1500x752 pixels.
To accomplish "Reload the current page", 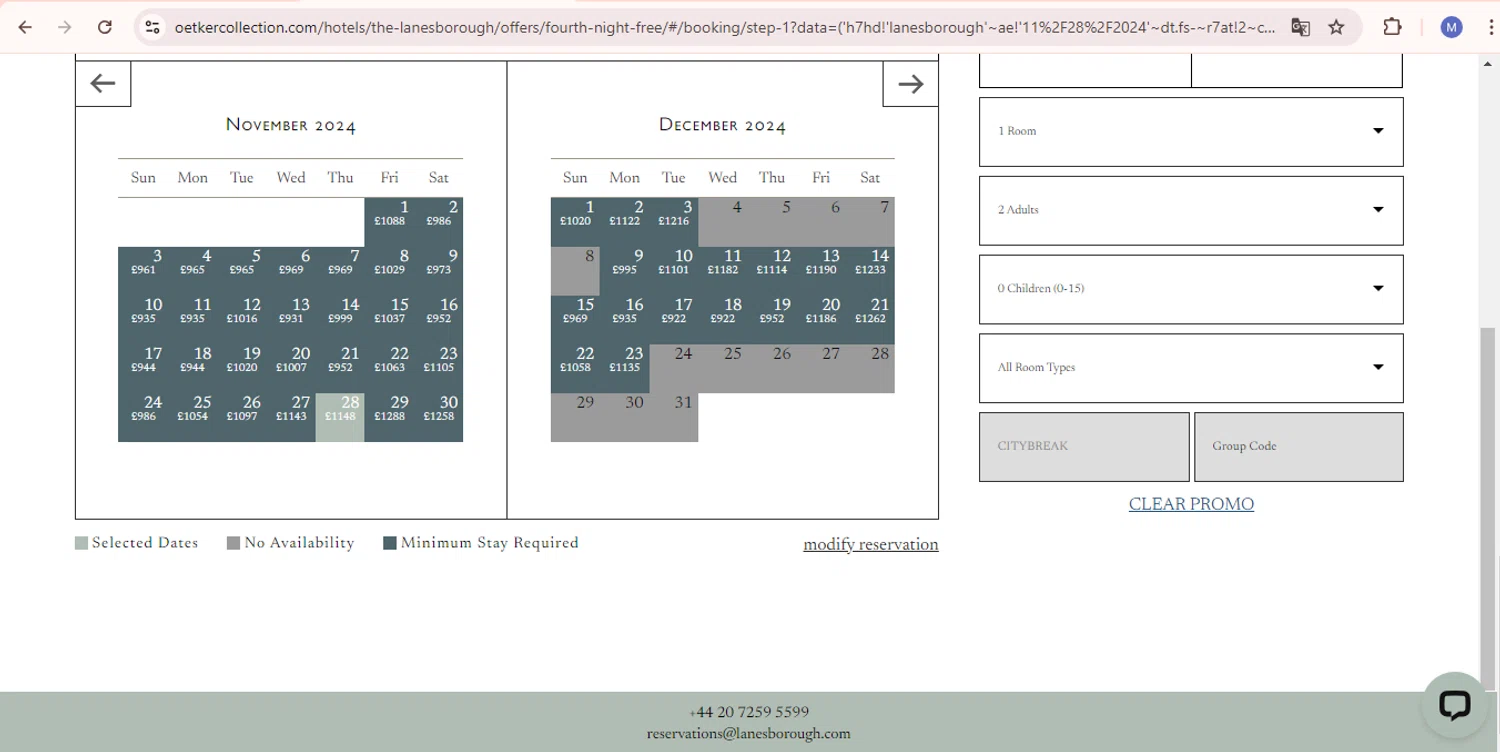I will pyautogui.click(x=105, y=27).
